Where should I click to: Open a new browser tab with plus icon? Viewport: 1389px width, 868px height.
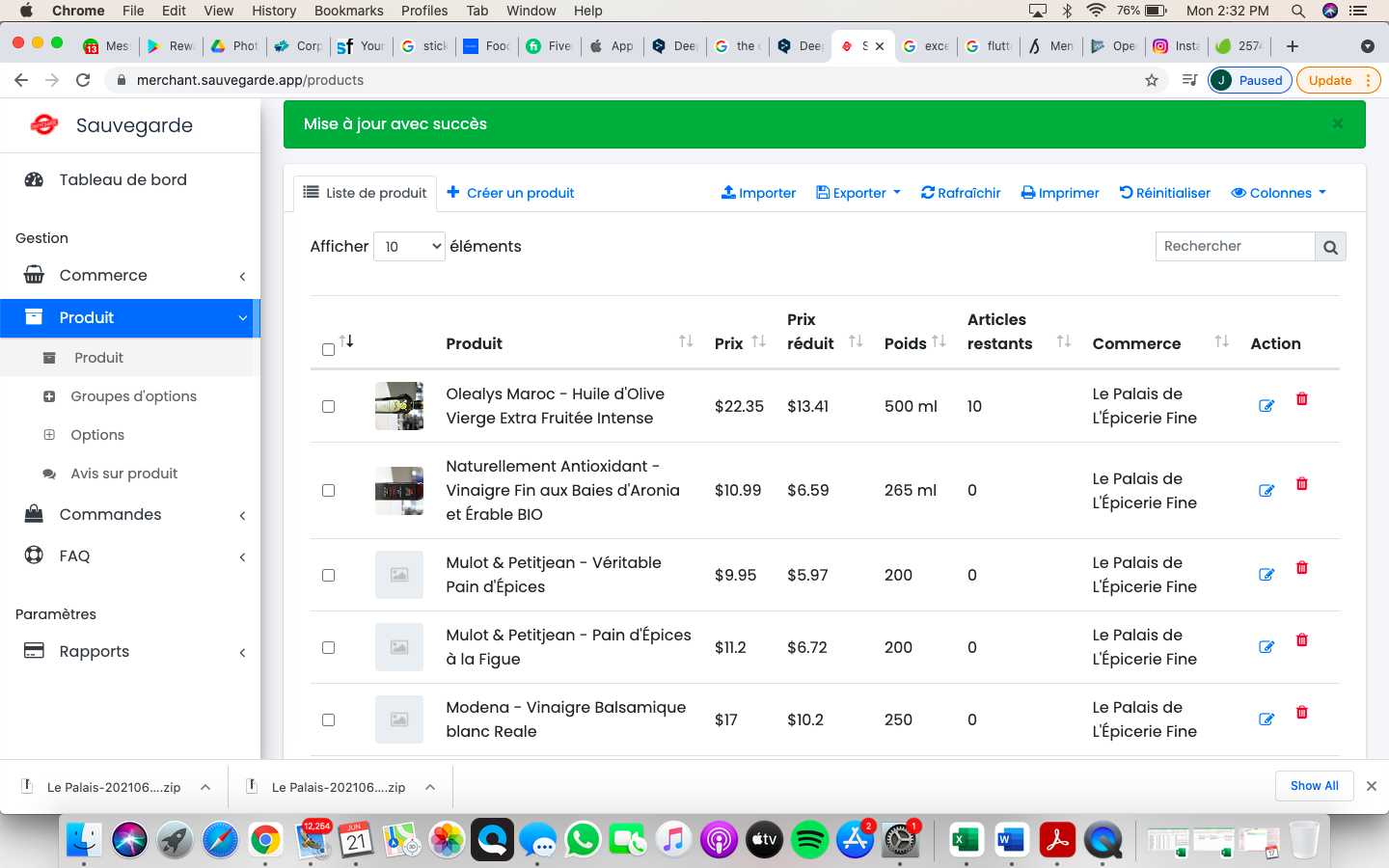[1293, 45]
